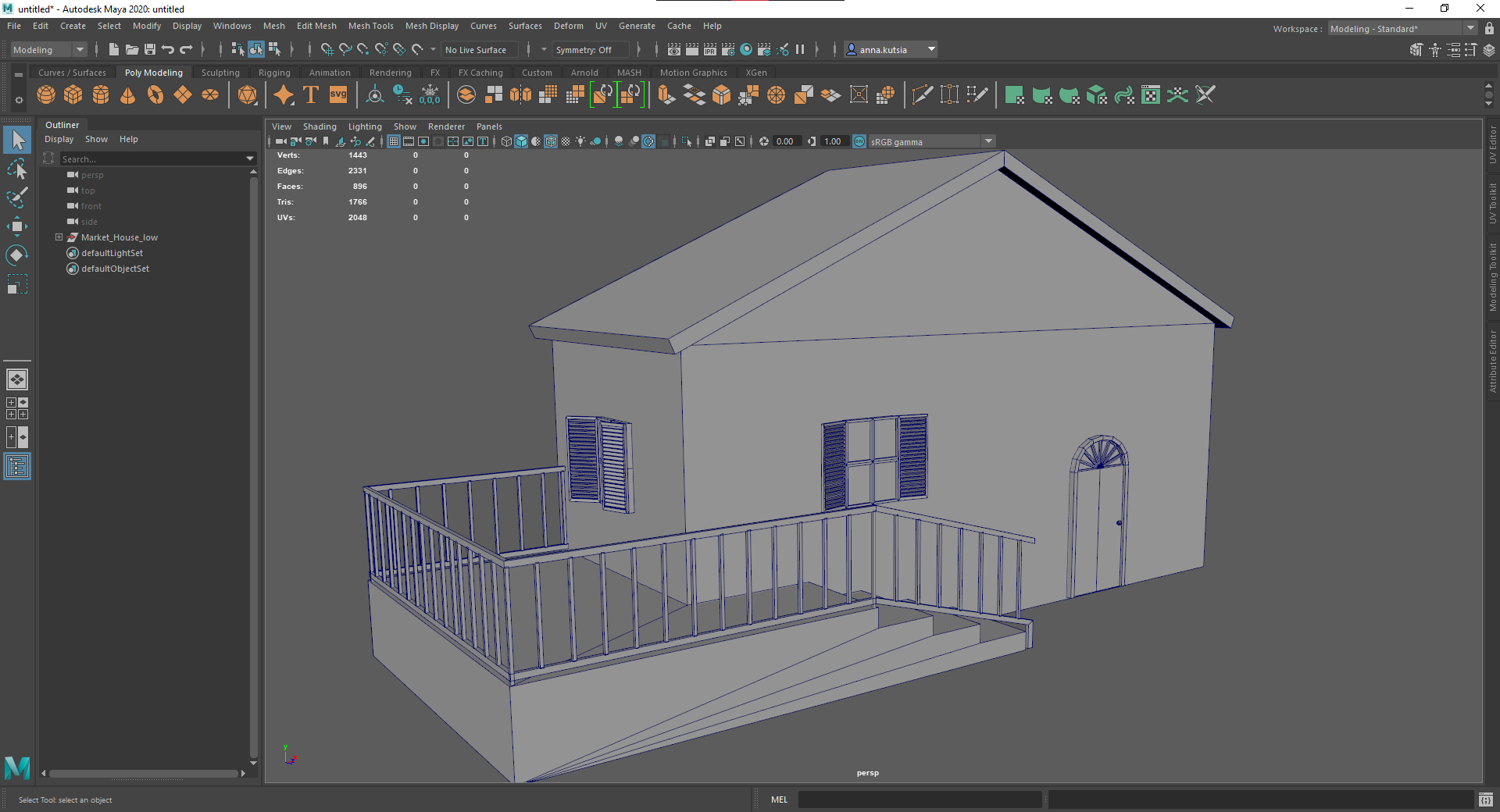Screen dimensions: 1500x812
Task: Toggle the workspace lock icon
Action: click(1489, 29)
